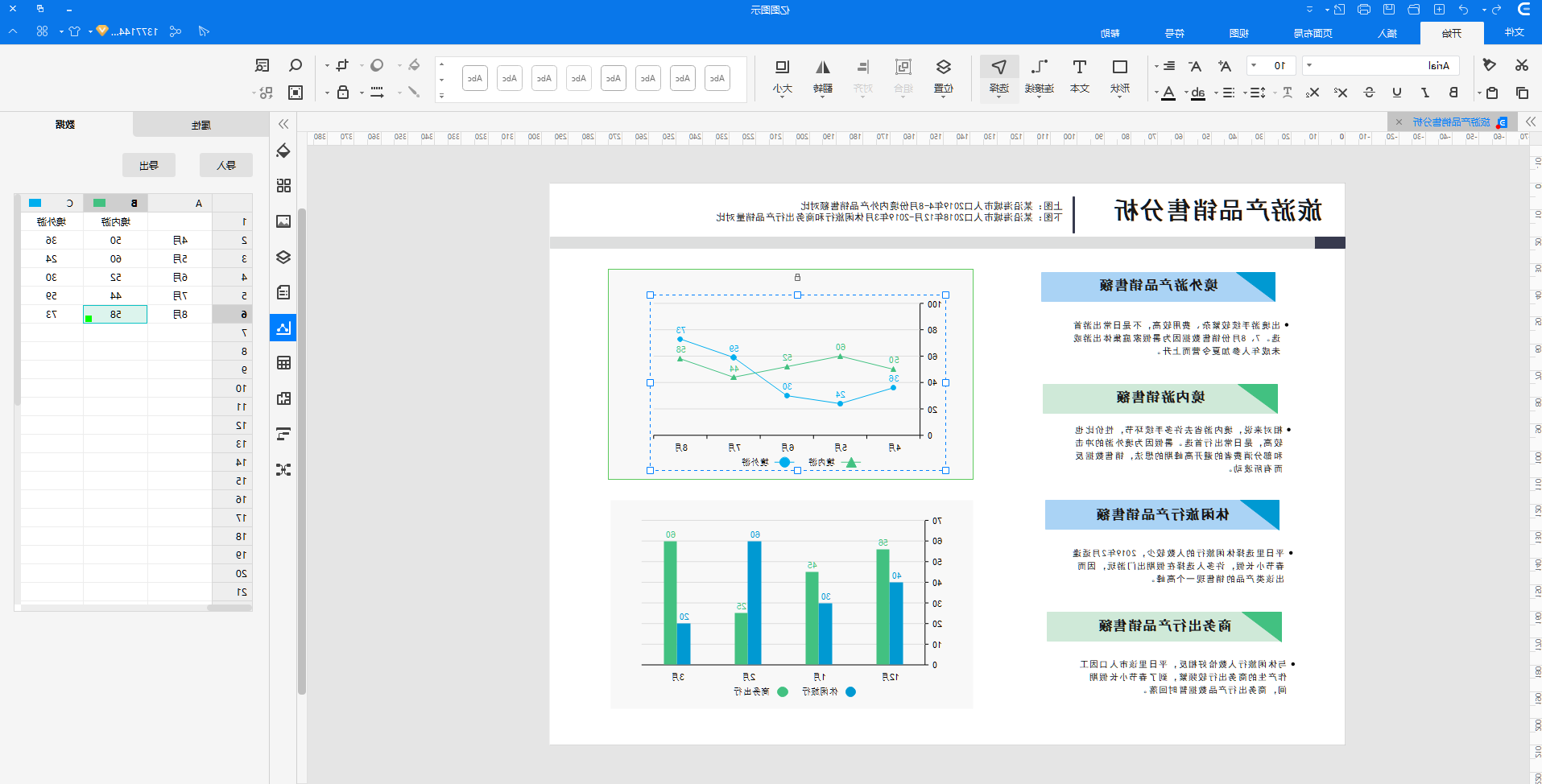Collapse the ribbon with the up chevron
1542x784 pixels.
click(x=13, y=31)
